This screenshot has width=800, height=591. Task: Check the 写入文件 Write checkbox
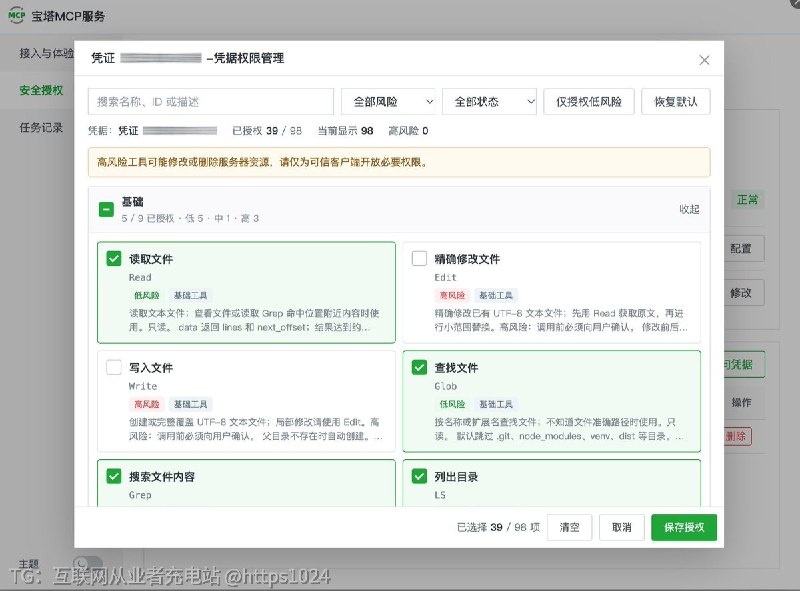[114, 367]
